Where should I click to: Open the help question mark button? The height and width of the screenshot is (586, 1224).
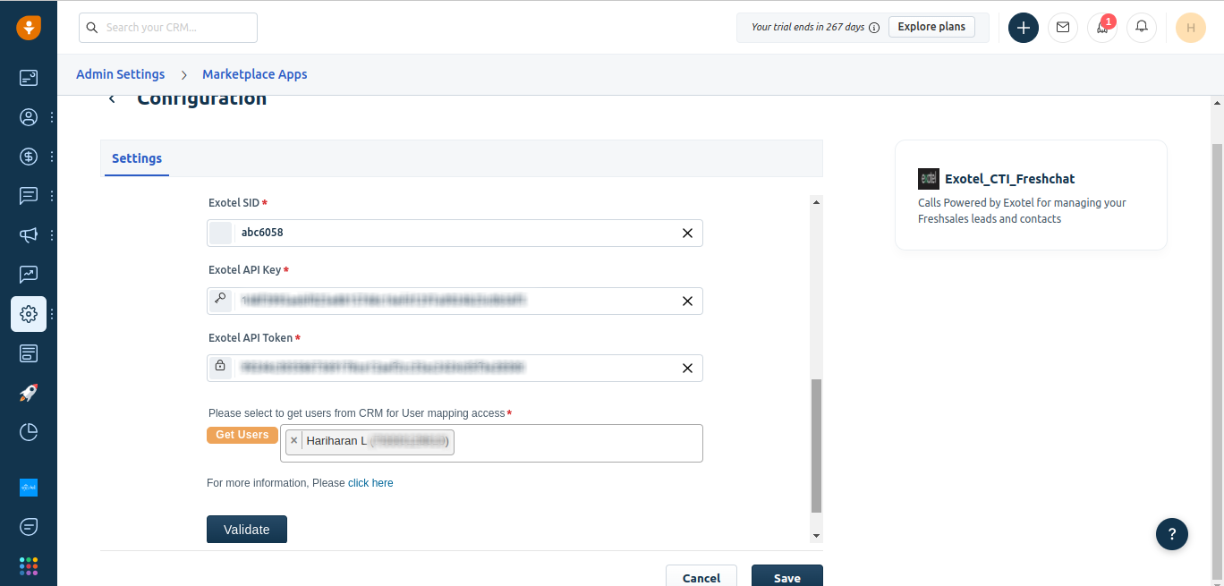coord(1172,534)
